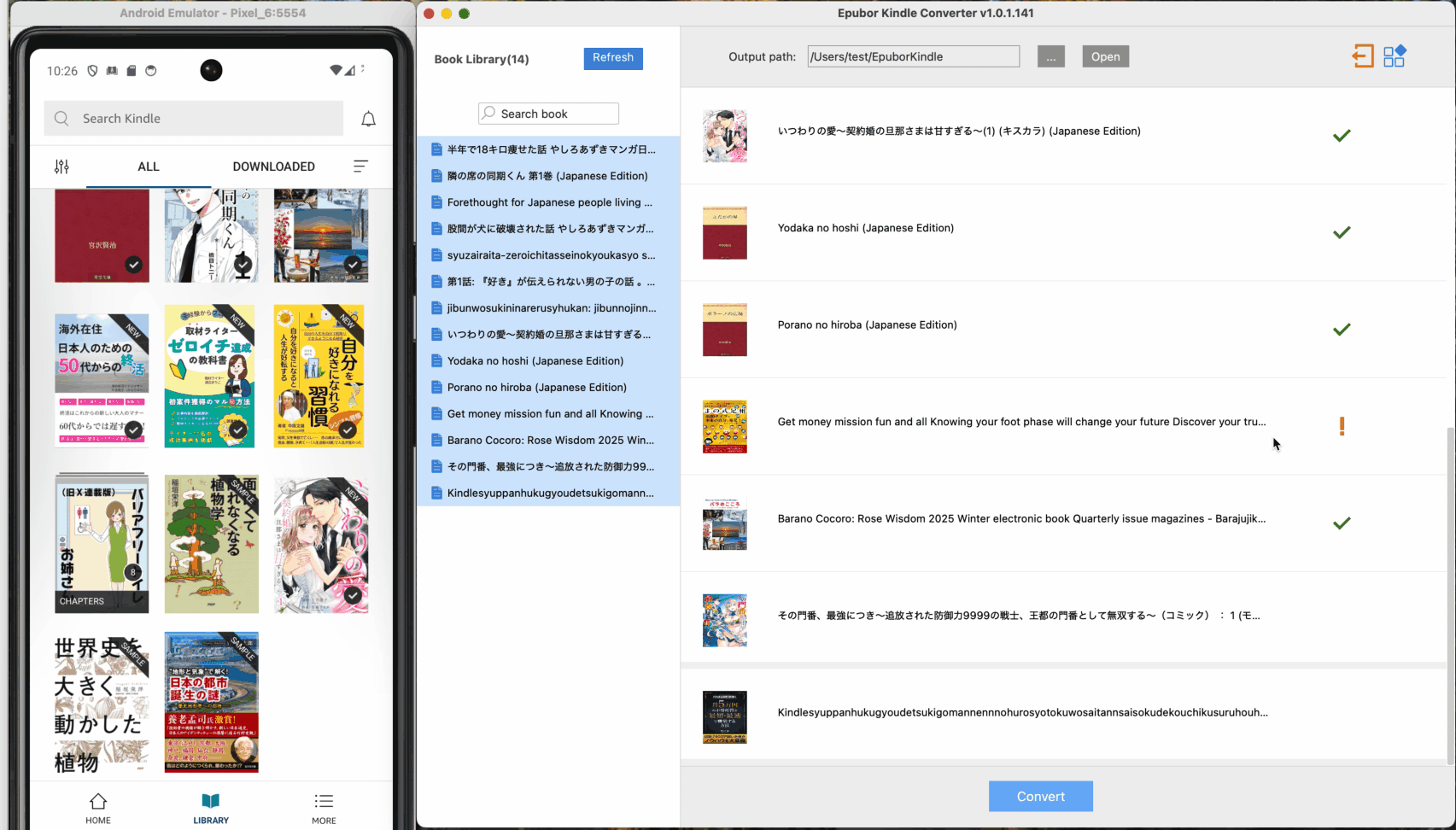Select Porano no hiroba in the library list

548,388
